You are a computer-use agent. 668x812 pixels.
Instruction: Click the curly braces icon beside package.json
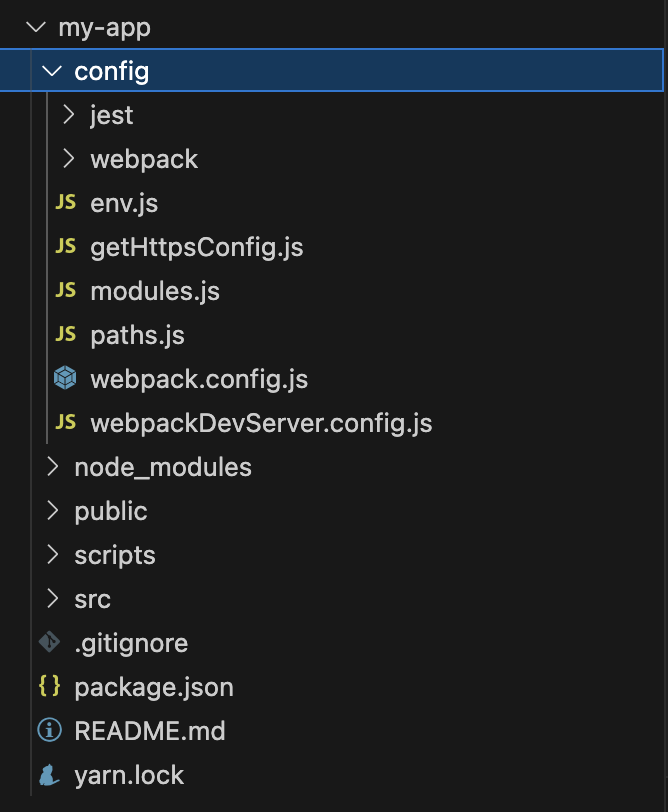pos(49,687)
